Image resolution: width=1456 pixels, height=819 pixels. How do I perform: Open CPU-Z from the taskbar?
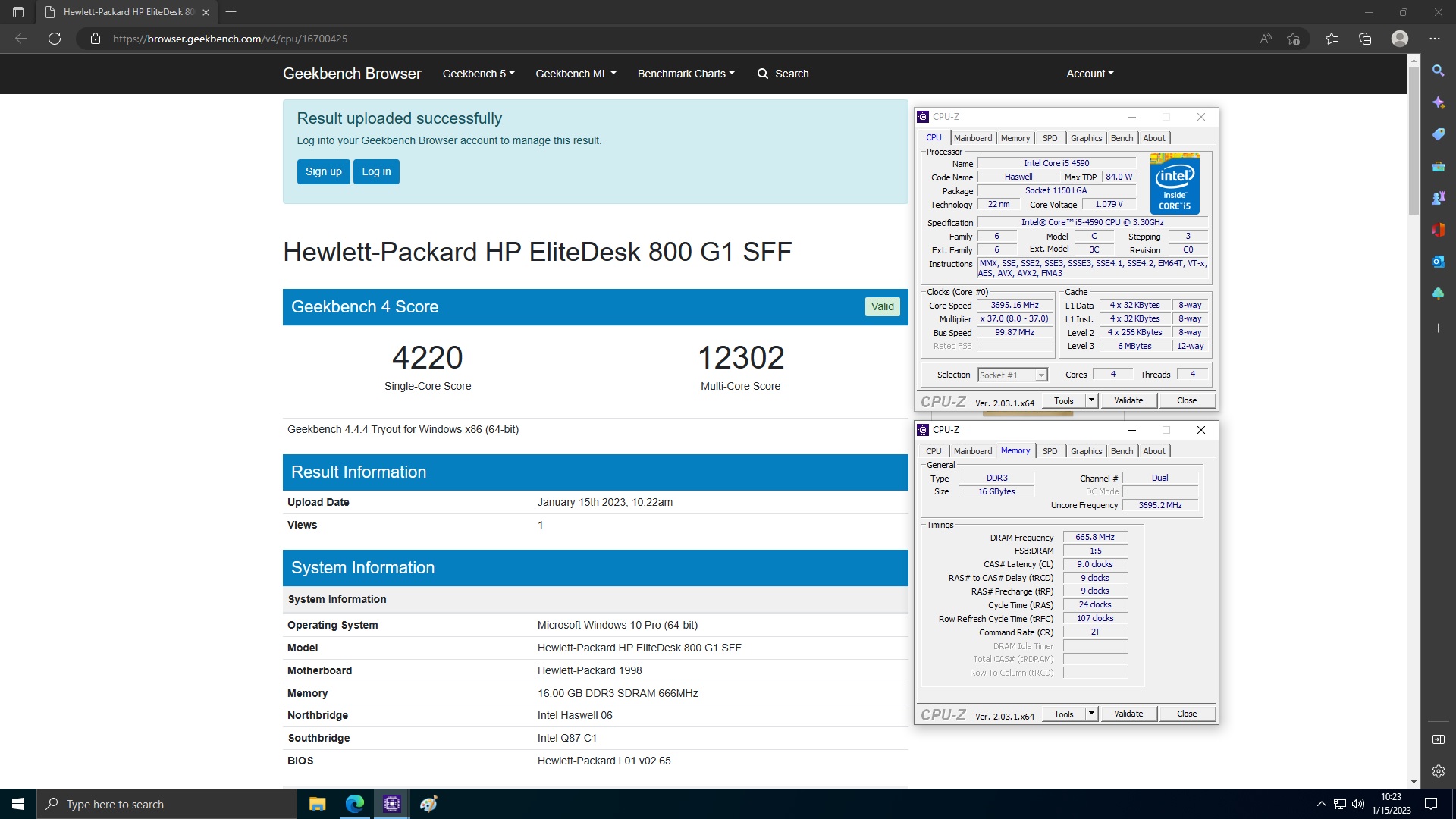pyautogui.click(x=392, y=804)
